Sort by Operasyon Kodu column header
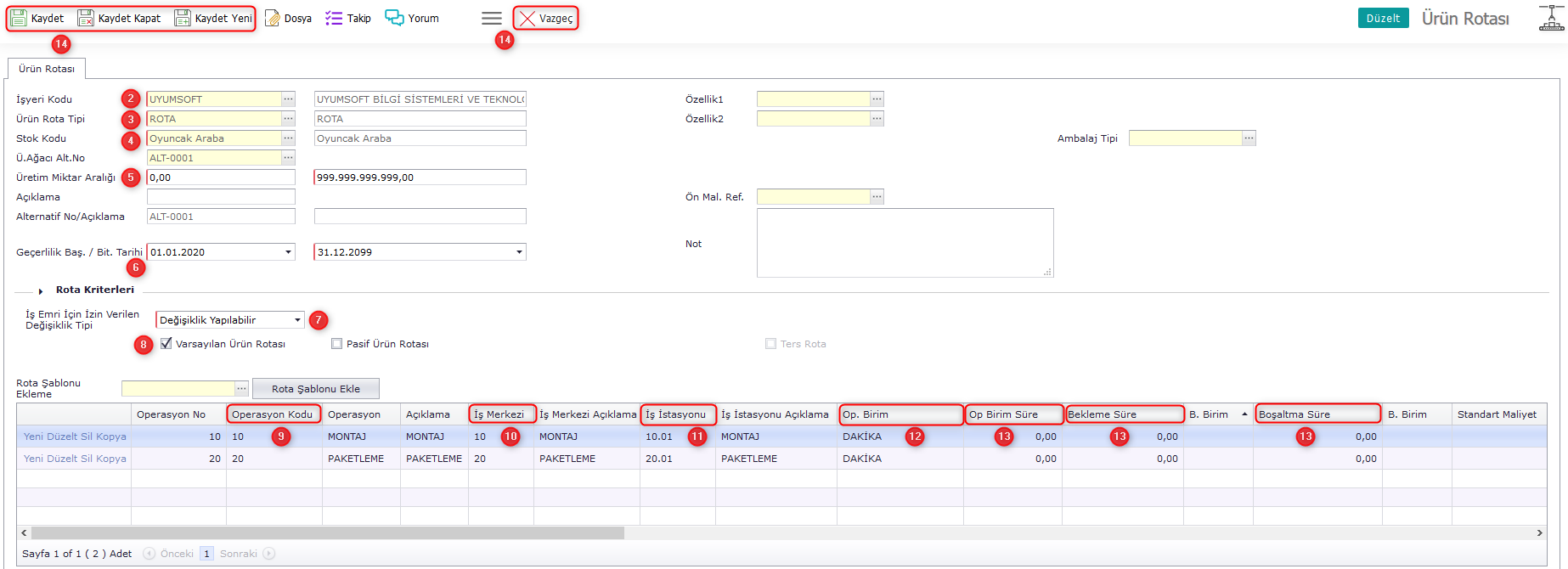 tap(273, 414)
